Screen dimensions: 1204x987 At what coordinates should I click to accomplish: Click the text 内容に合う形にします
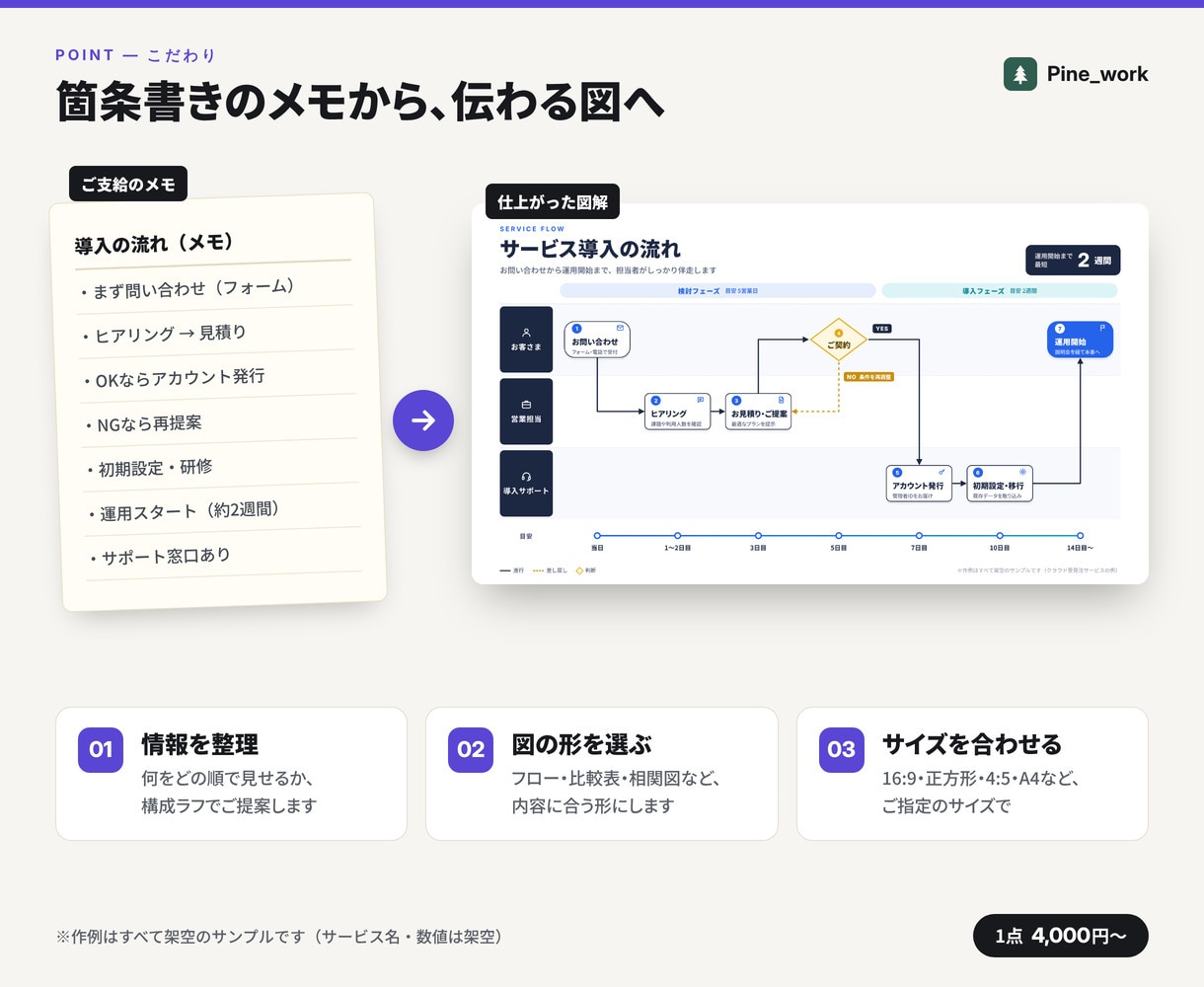coord(593,805)
